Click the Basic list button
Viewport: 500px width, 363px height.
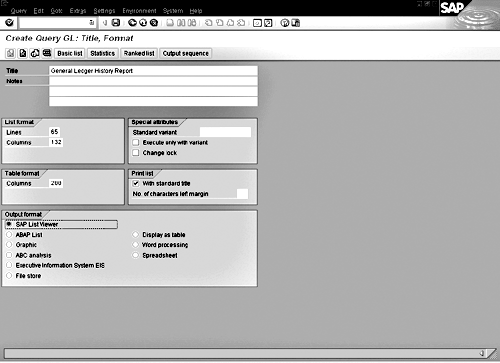(x=70, y=53)
